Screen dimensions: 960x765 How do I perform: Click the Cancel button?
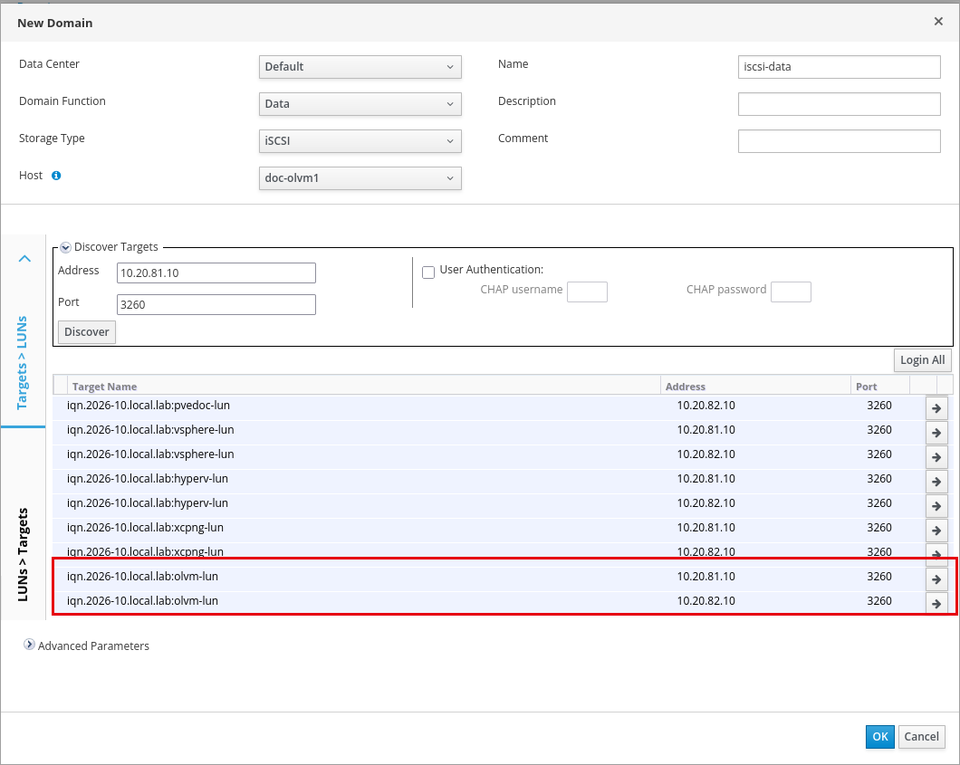tap(921, 737)
